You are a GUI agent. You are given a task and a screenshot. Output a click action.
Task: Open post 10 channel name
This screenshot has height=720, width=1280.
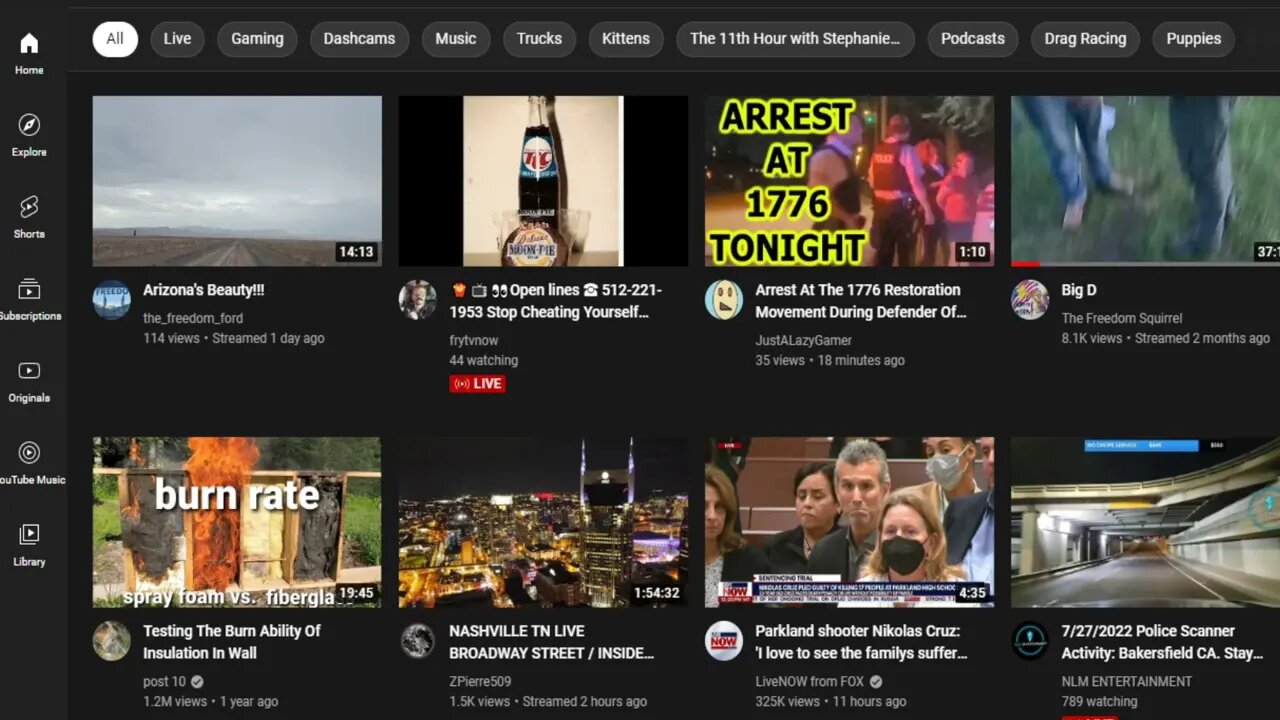(164, 681)
